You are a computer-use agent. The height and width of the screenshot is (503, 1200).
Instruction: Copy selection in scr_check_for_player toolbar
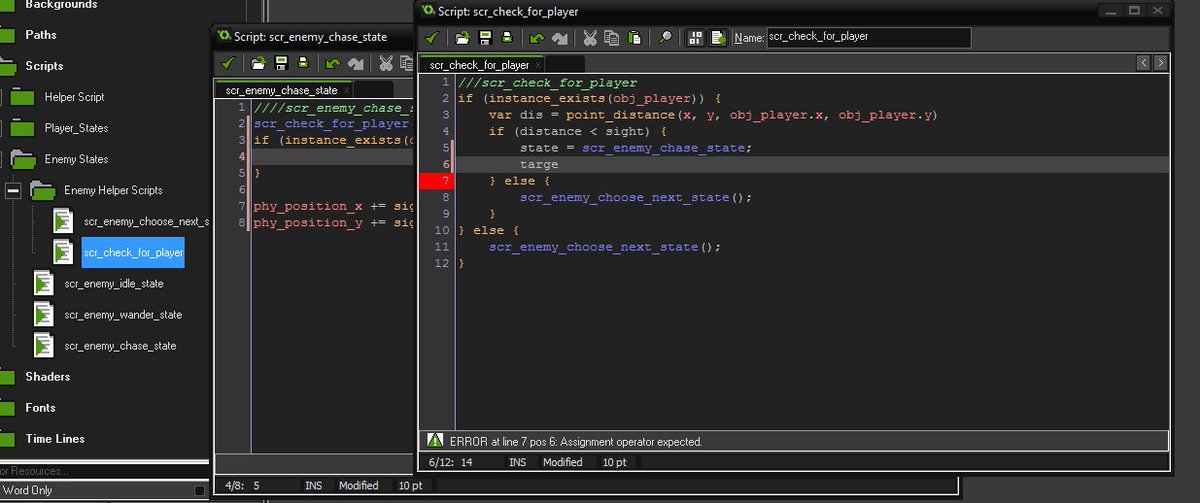(612, 38)
